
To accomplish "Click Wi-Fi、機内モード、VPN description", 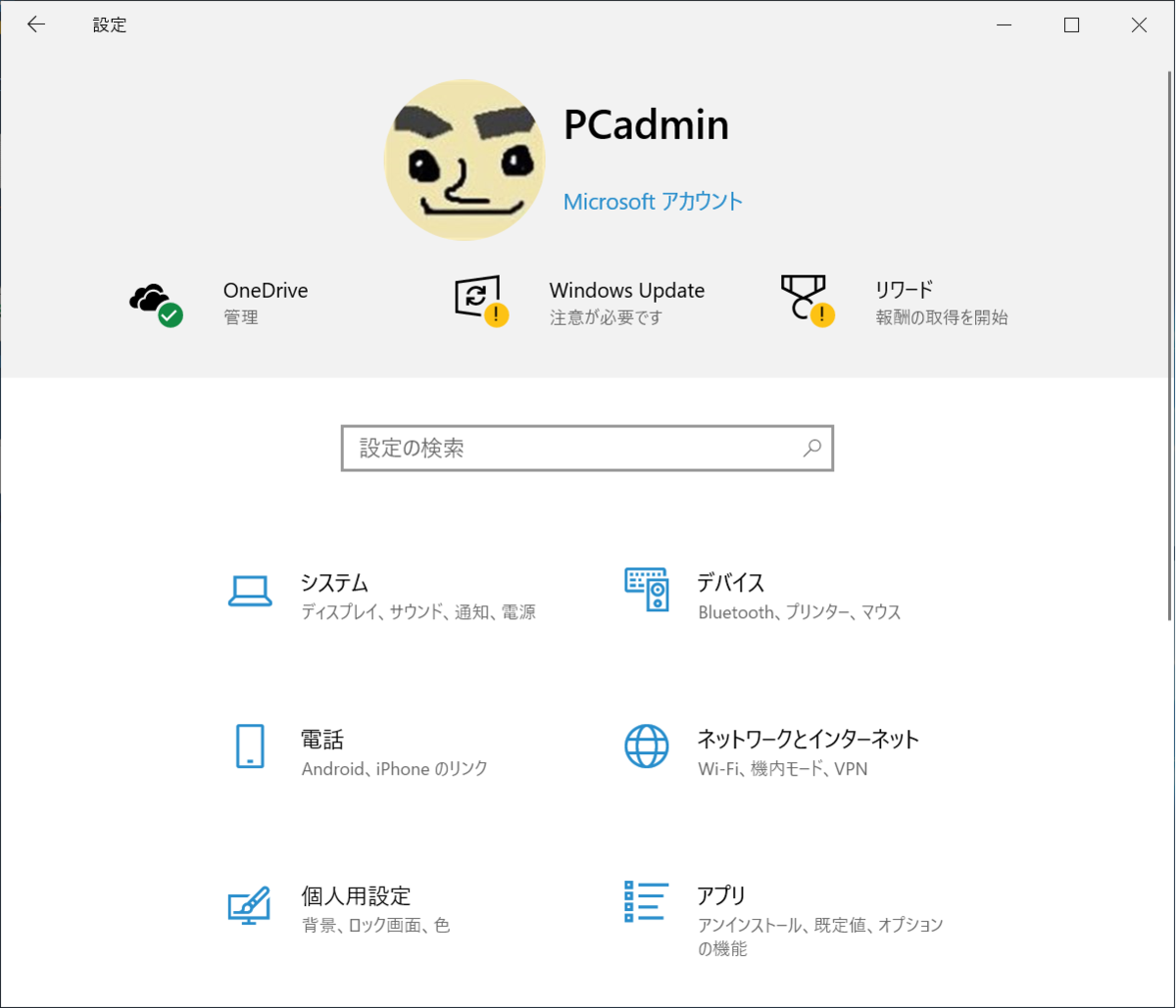I will pos(783,769).
